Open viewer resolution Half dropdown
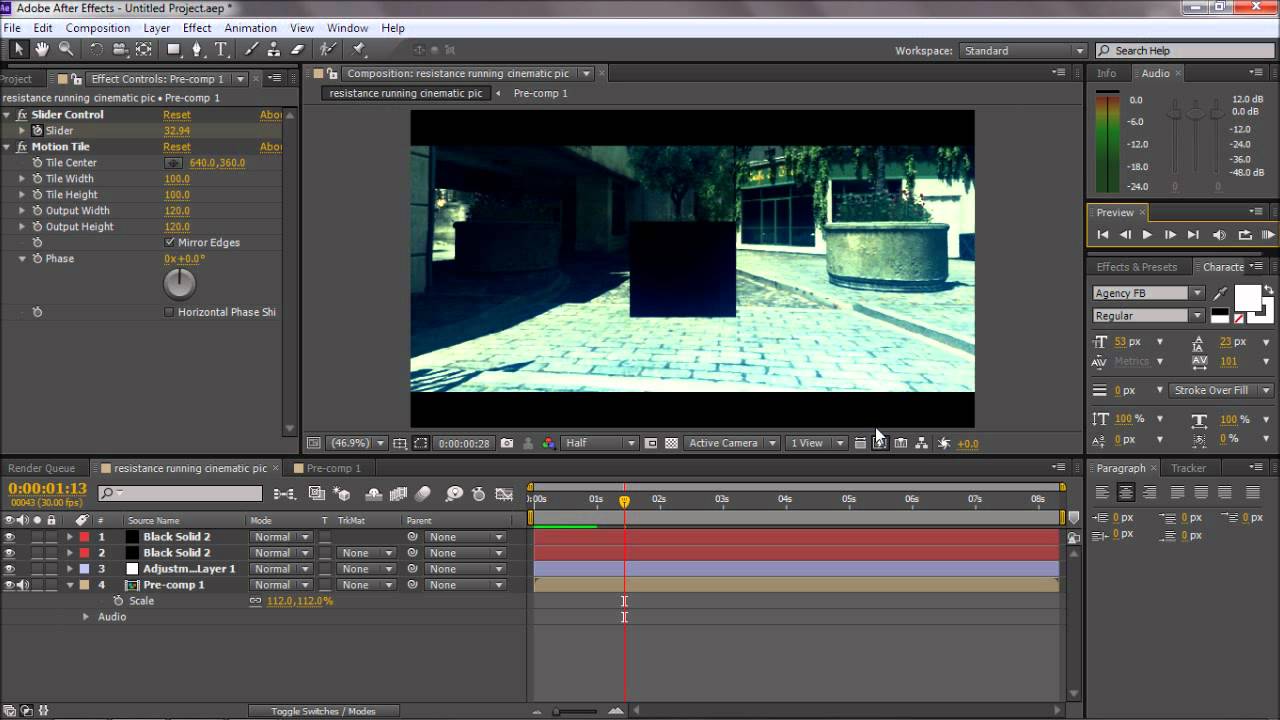The height and width of the screenshot is (720, 1280). pos(600,443)
